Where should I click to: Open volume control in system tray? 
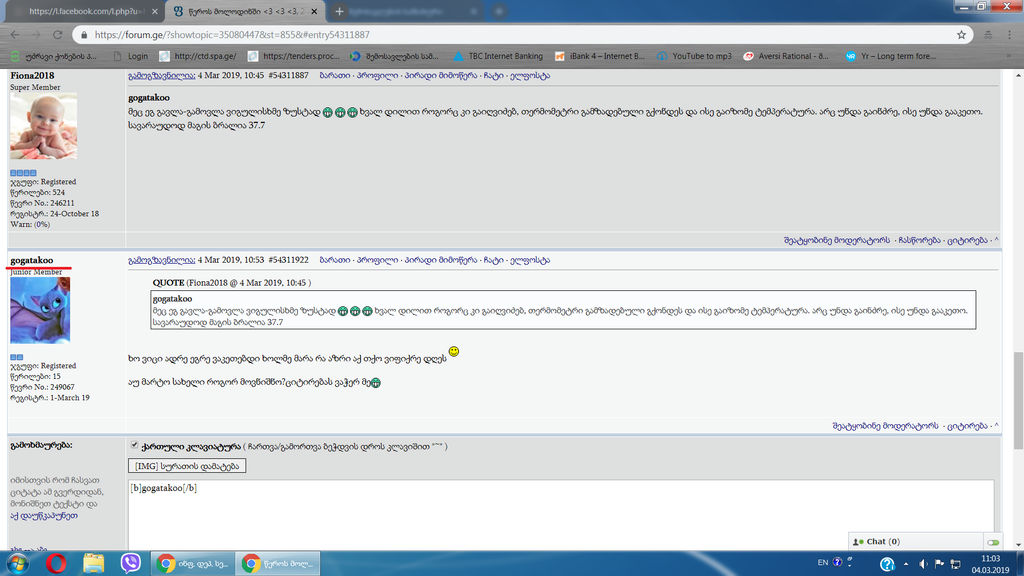point(923,564)
